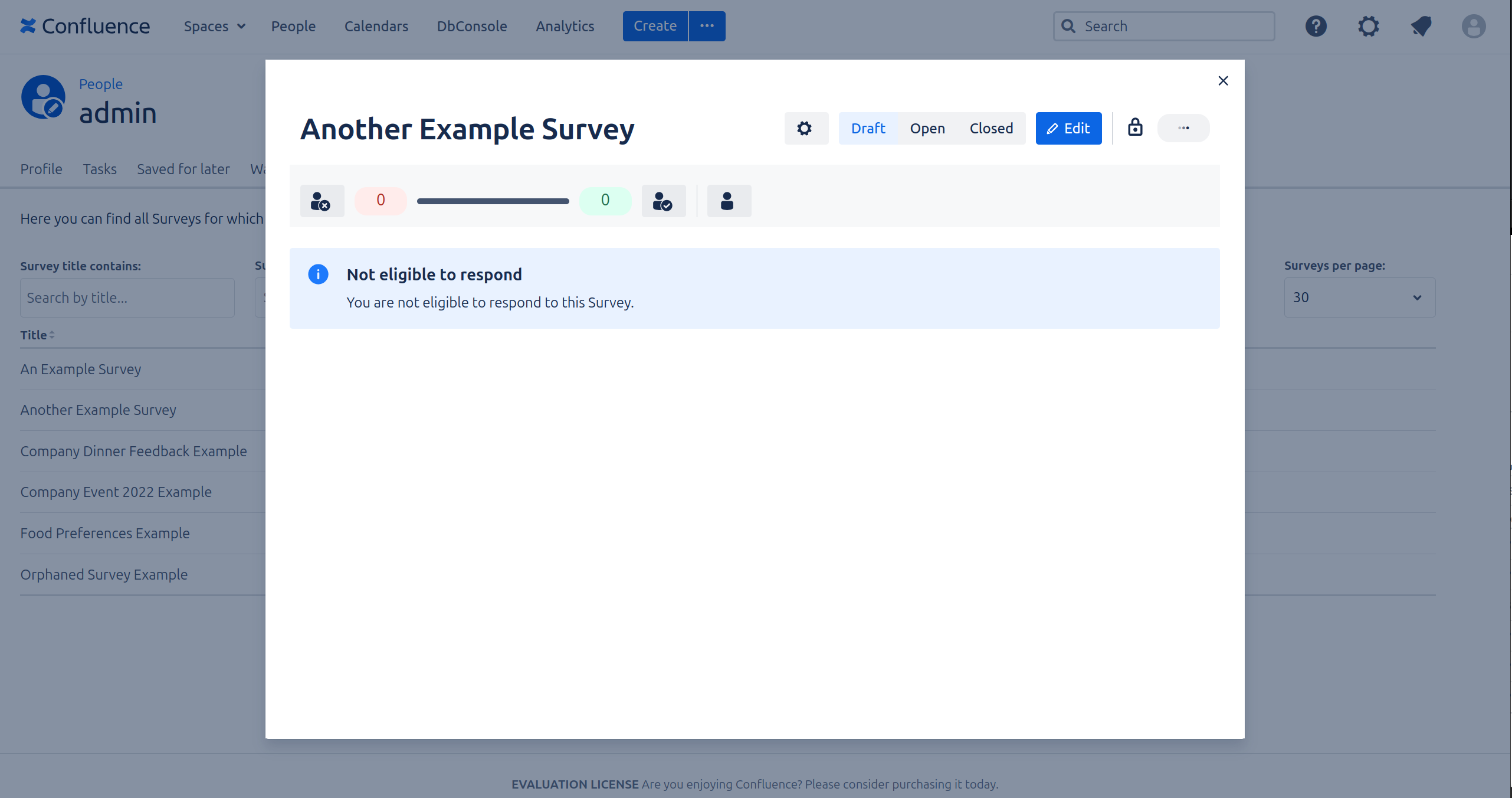Screen dimensions: 1512x798
Task: Open Surveys per page dropdown
Action: coord(1359,297)
